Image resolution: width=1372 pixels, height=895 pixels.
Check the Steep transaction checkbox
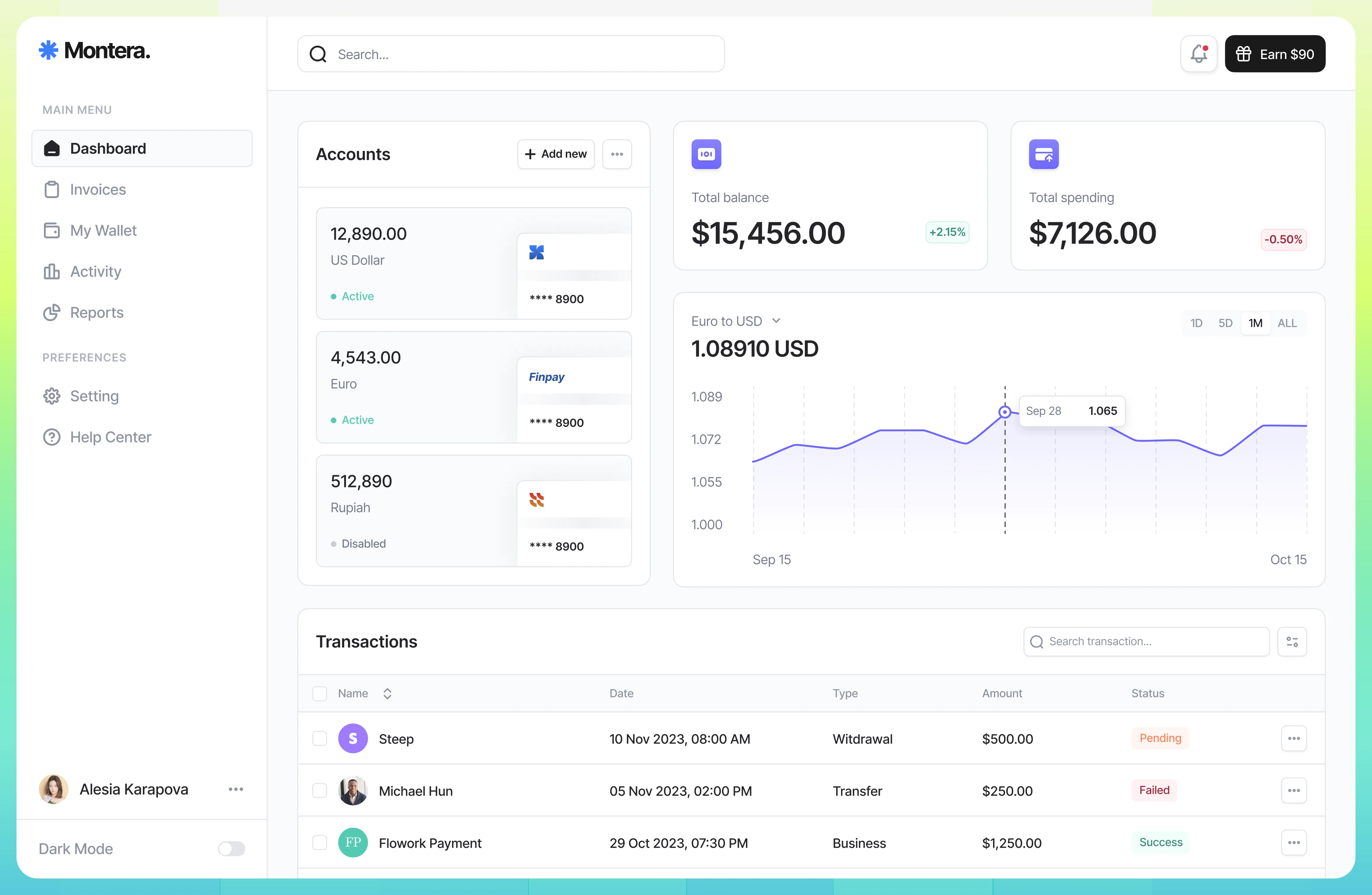tap(319, 738)
